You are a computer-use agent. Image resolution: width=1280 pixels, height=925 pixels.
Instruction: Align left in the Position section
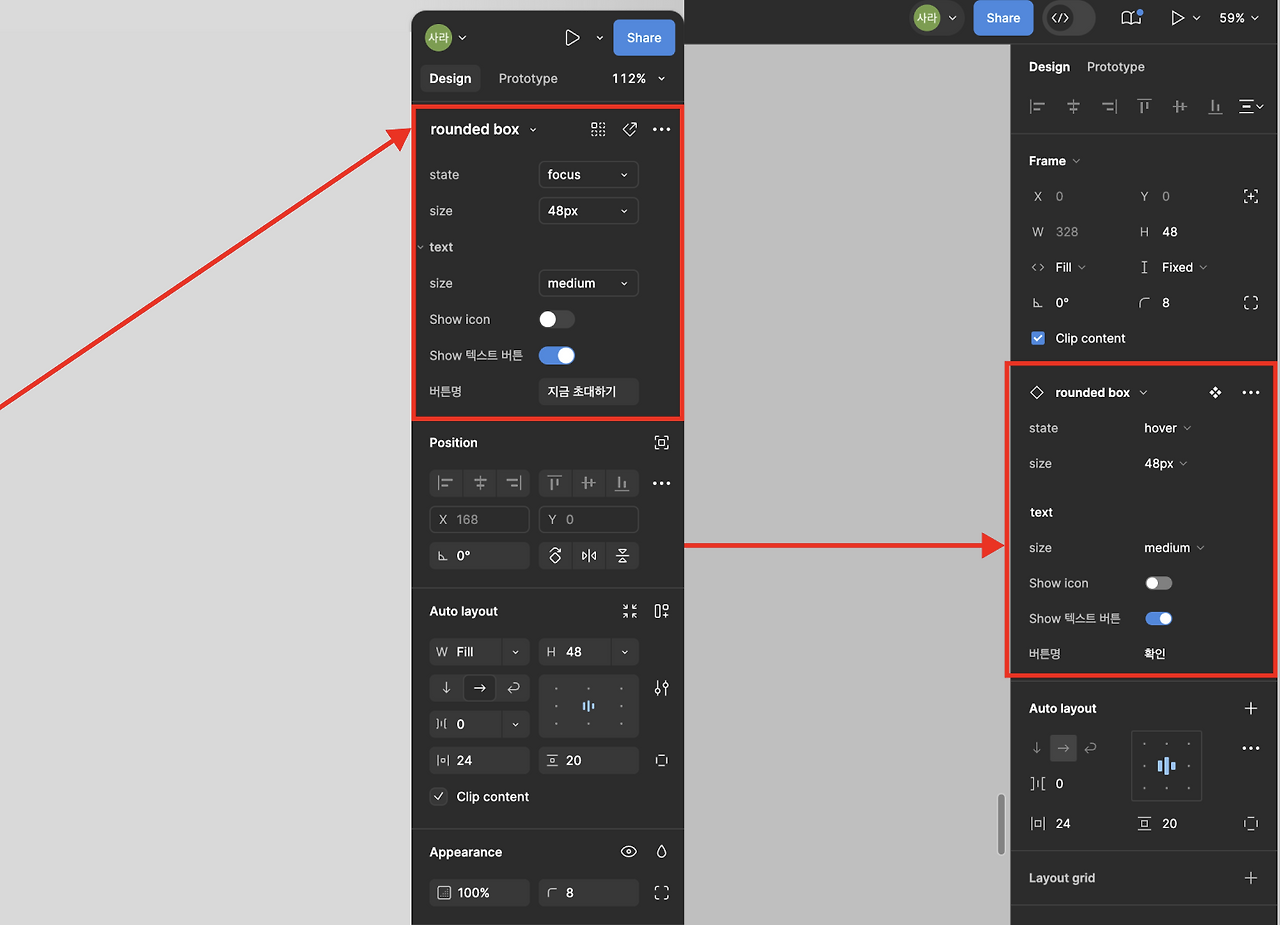446,483
